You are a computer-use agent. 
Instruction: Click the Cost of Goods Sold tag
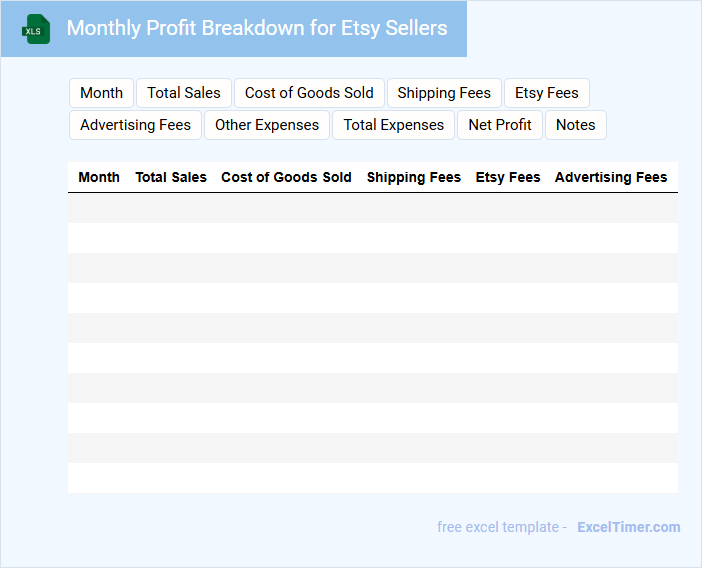click(x=309, y=93)
